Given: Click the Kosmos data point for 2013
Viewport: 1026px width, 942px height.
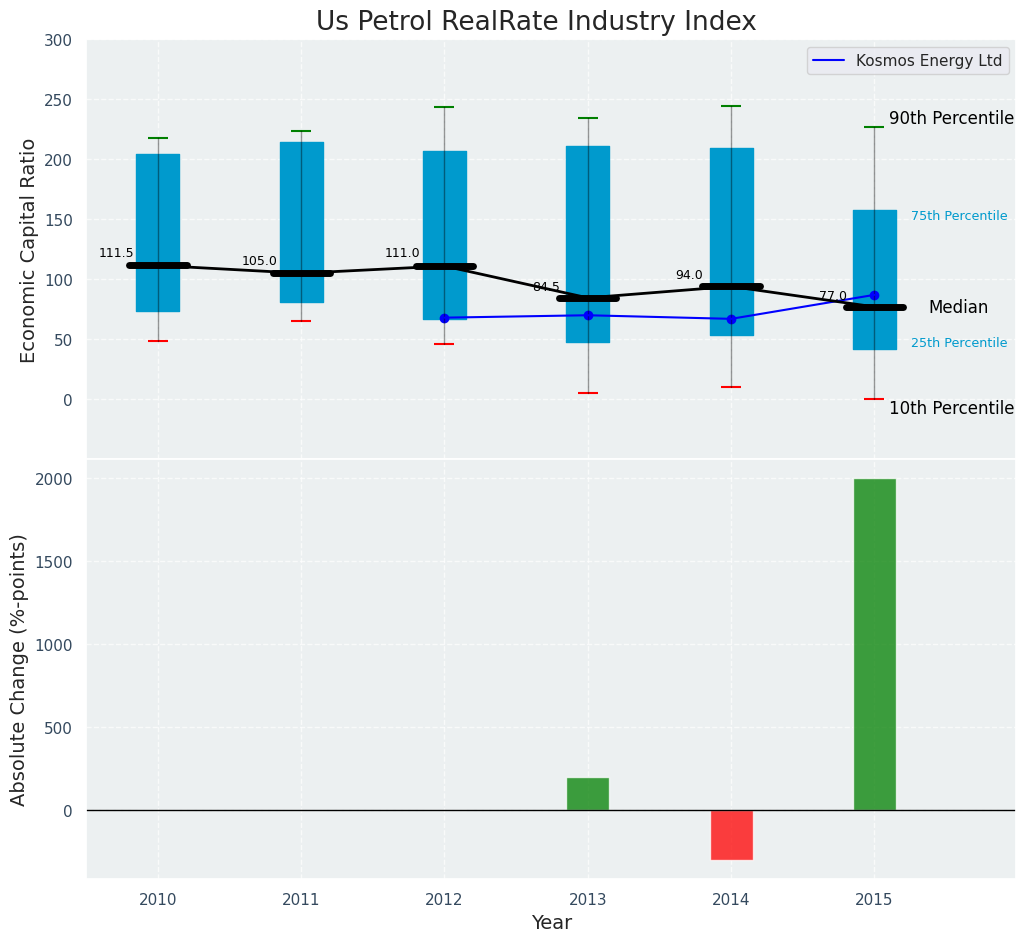Looking at the screenshot, I should (x=588, y=315).
